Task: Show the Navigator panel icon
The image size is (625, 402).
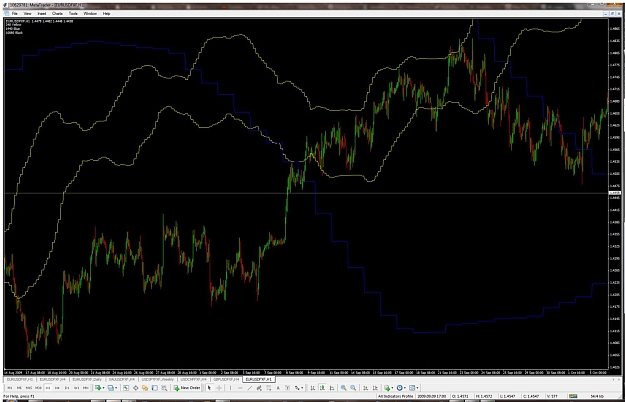Action: click(x=145, y=388)
